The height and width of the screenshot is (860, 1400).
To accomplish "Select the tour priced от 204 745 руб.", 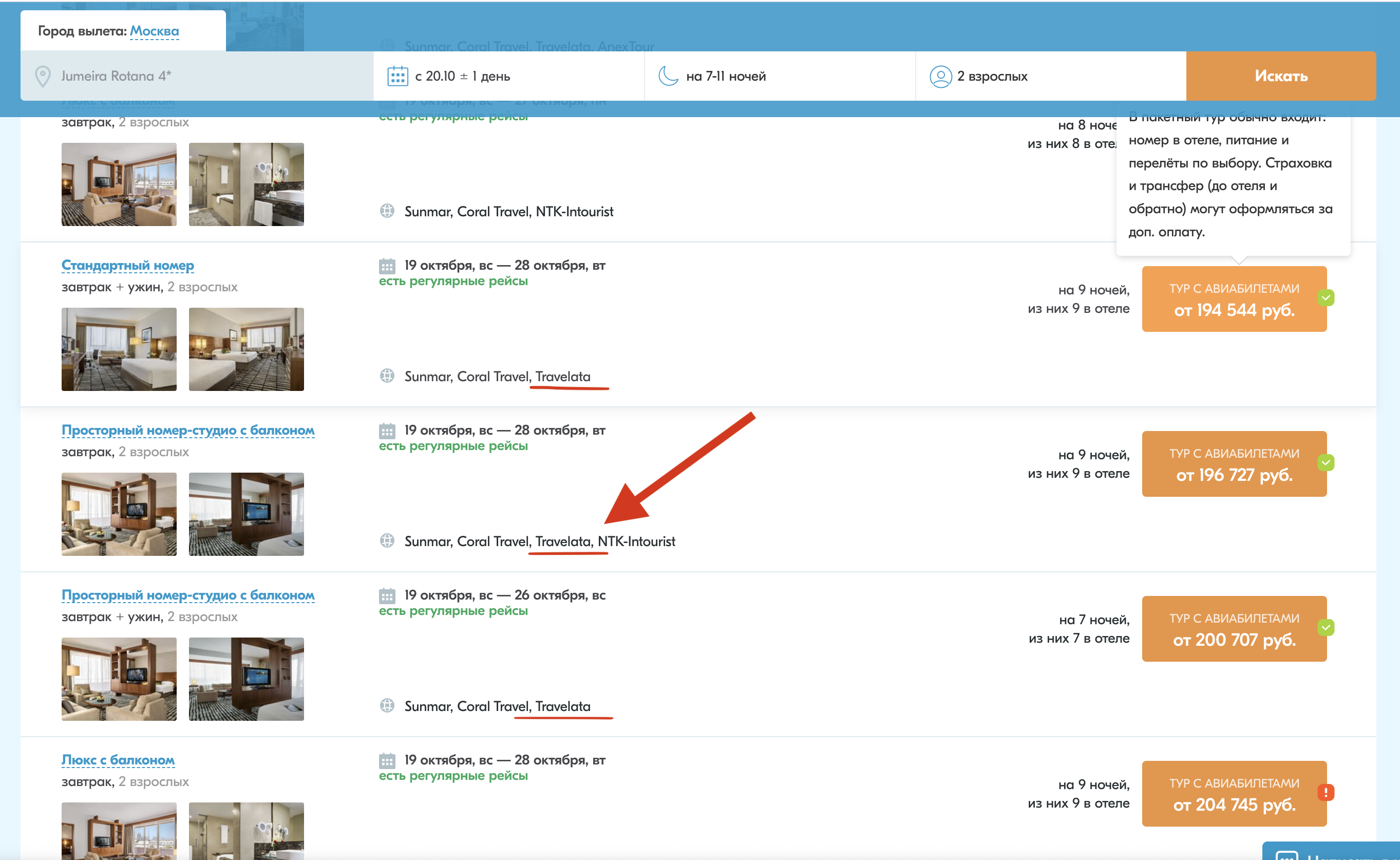I will tap(1234, 794).
